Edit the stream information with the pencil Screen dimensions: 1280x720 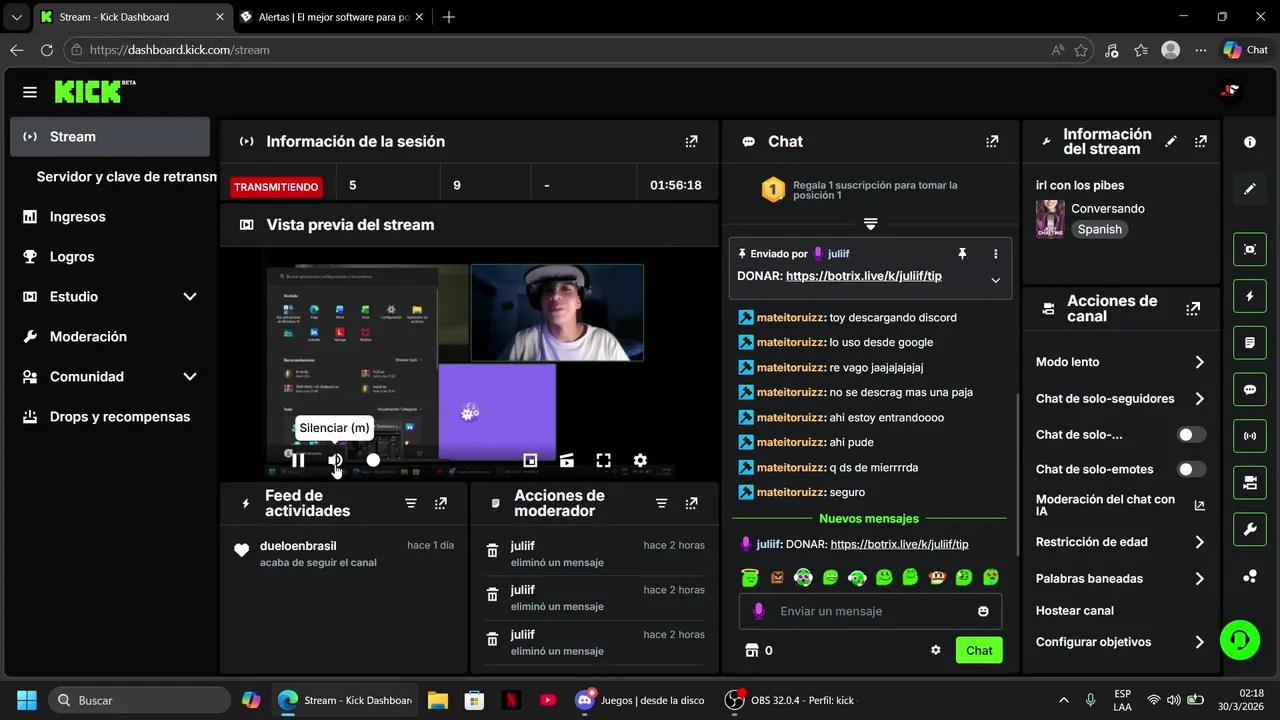1171,142
